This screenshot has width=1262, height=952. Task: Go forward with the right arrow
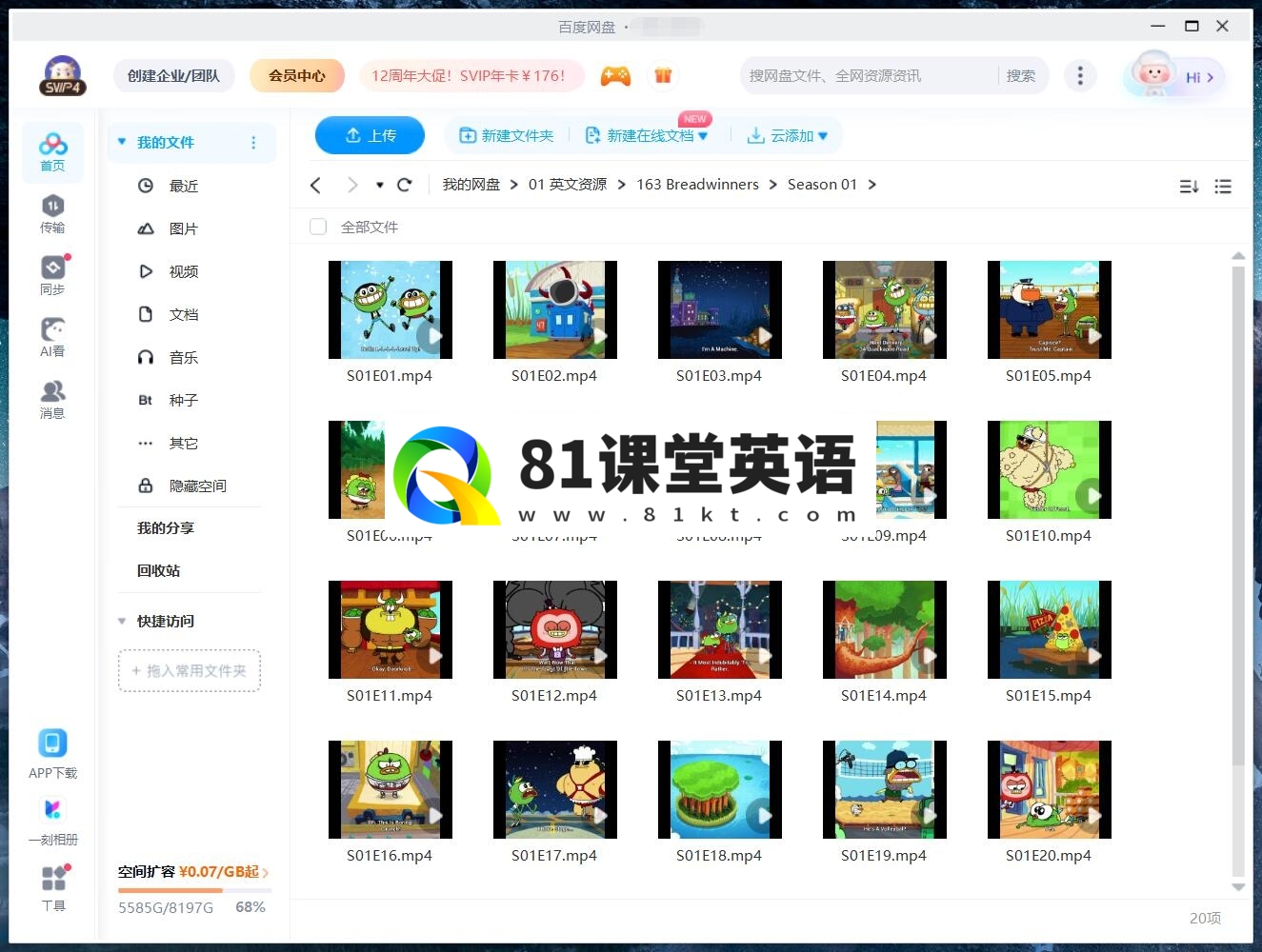[x=352, y=185]
